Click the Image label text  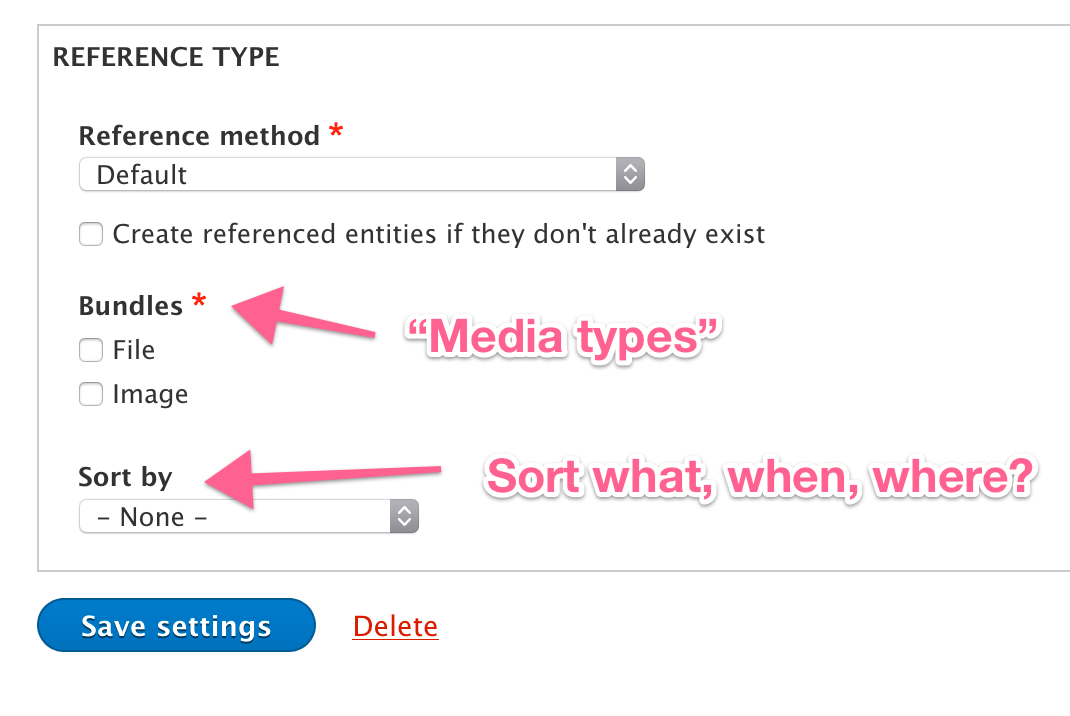[x=150, y=395]
